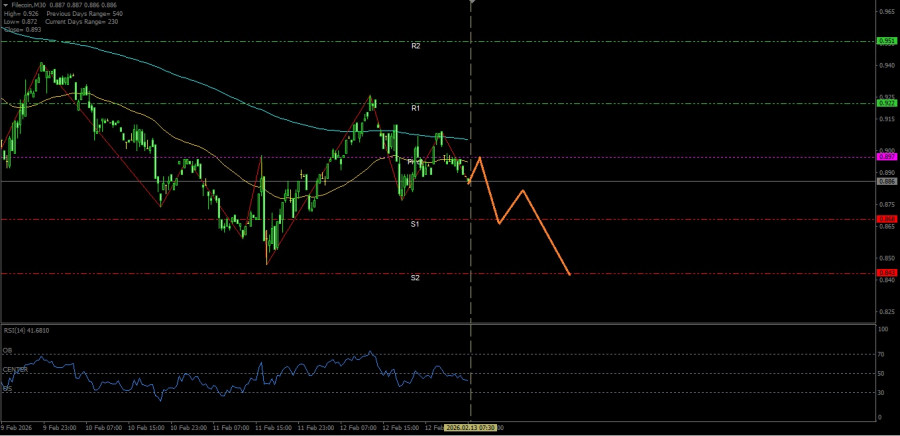Select the R1 resistance level label
The image size is (900, 436).
coord(415,107)
